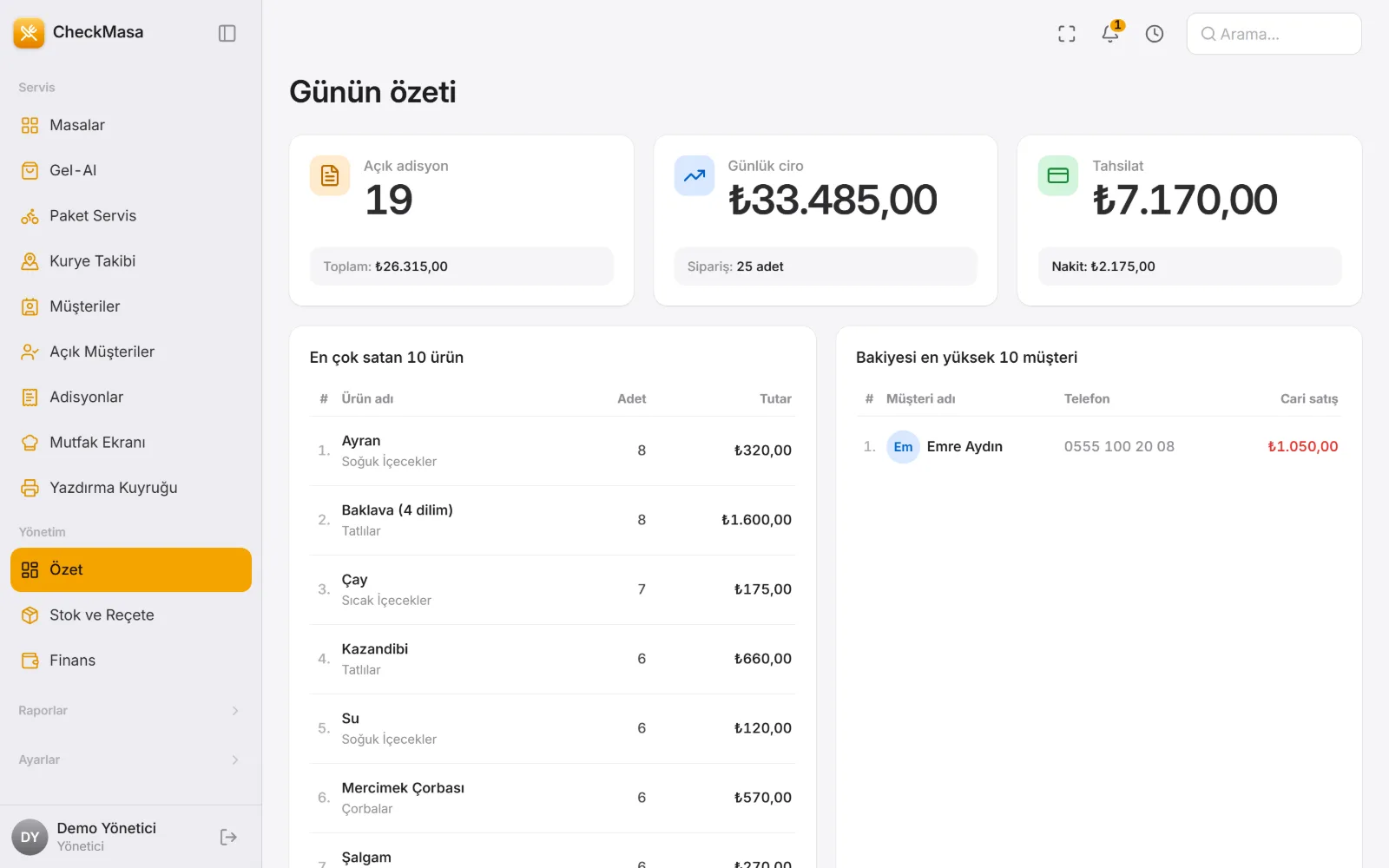Select the Ayran product row
This screenshot has width=1389, height=868.
[x=552, y=450]
